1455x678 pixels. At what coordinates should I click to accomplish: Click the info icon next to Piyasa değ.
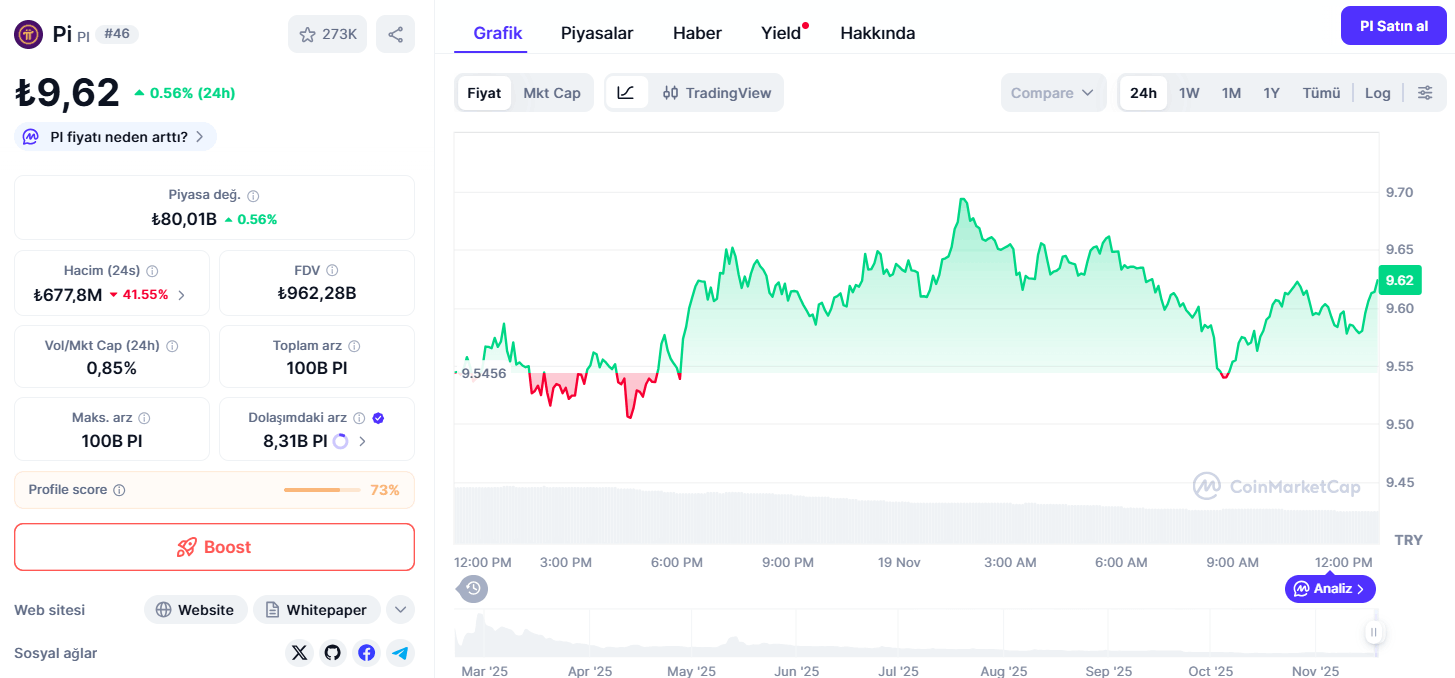click(253, 196)
